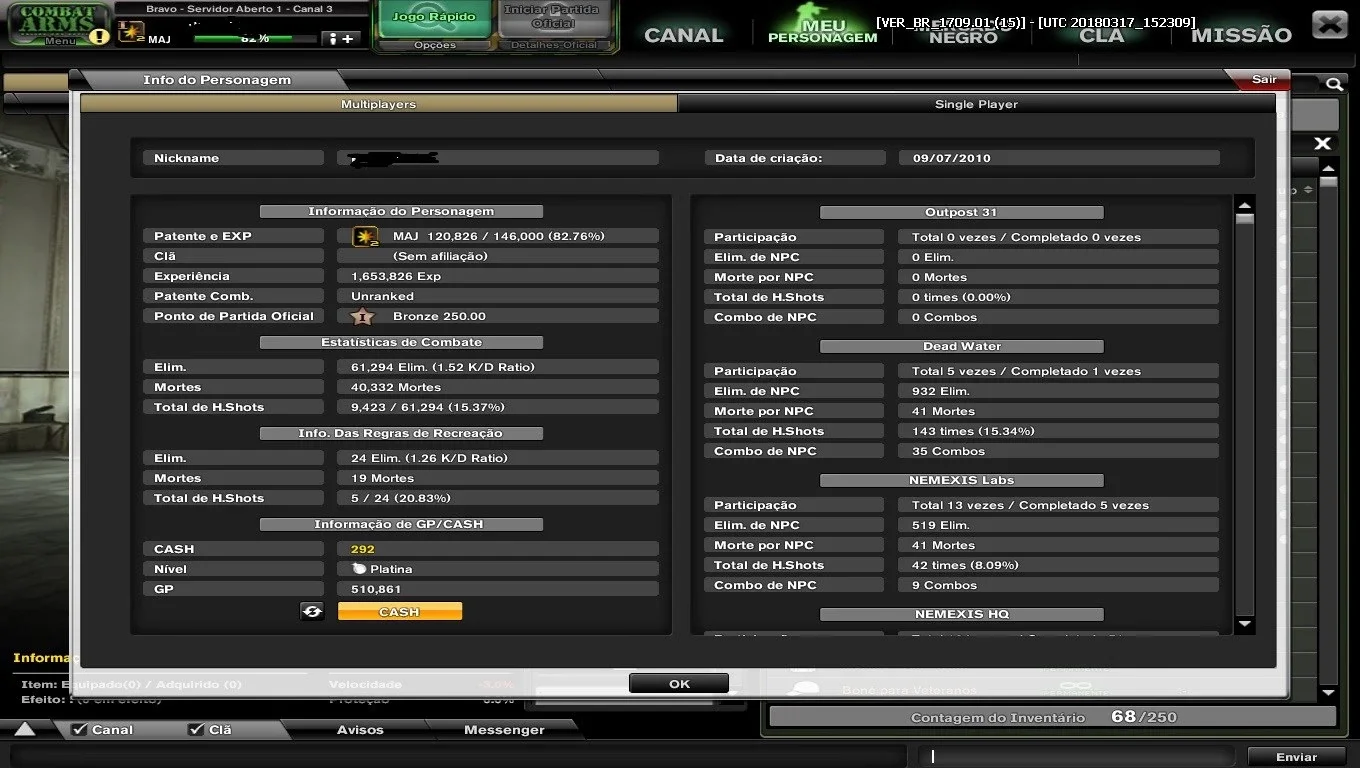
Task: Click the Sair exit button
Action: pyautogui.click(x=1263, y=80)
